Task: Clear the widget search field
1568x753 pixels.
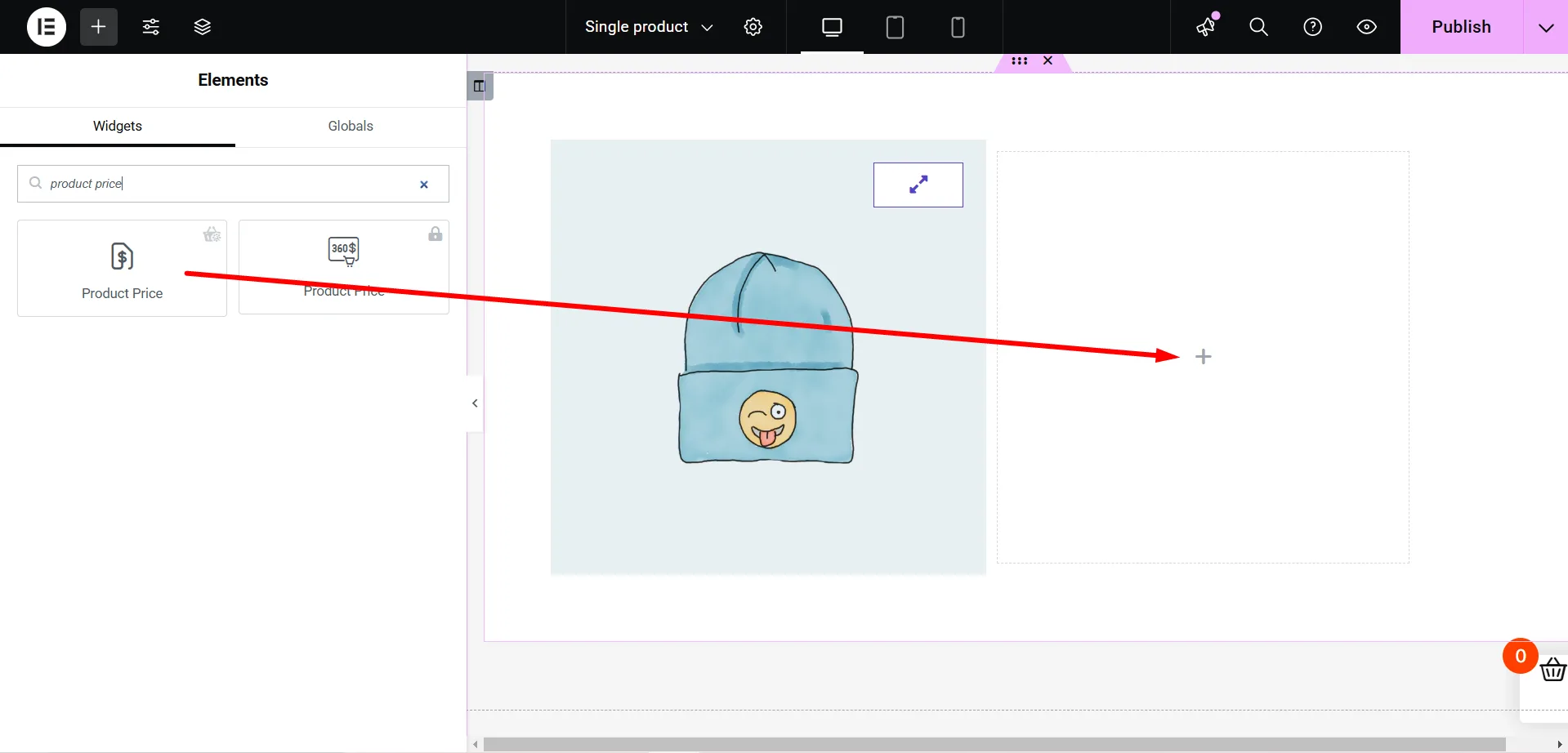Action: click(x=424, y=185)
